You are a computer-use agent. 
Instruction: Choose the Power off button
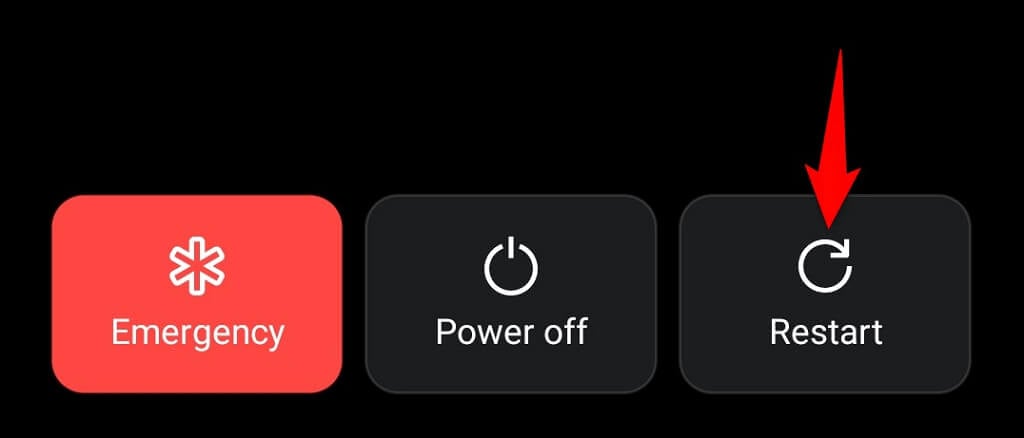pos(511,294)
